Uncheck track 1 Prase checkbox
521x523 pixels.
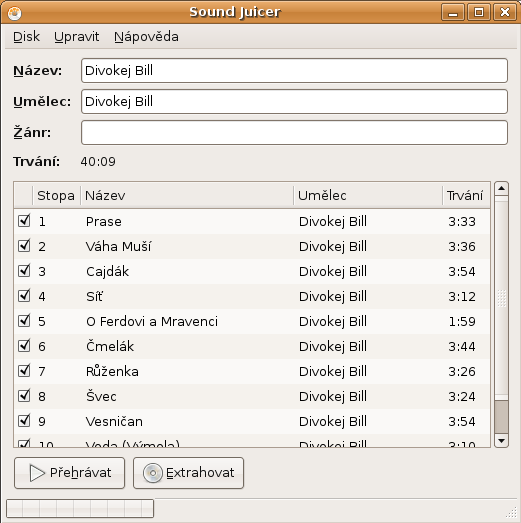(24, 221)
